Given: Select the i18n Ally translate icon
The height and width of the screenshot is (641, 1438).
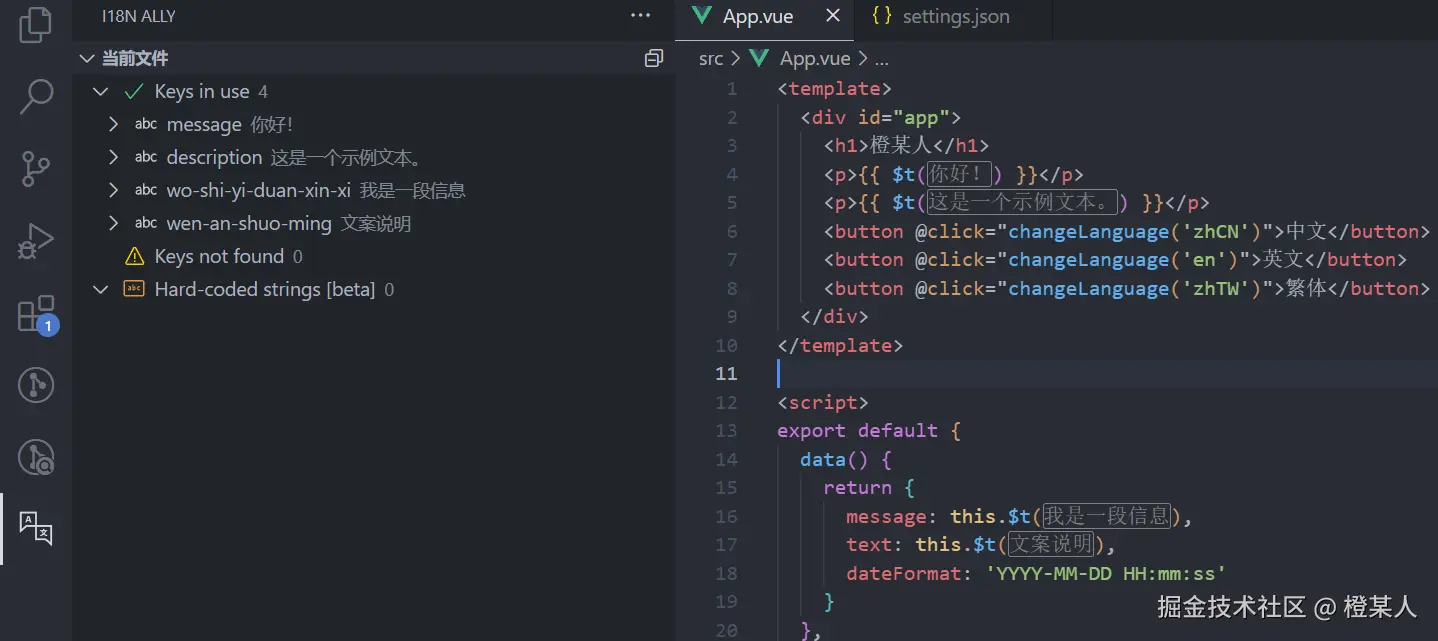Looking at the screenshot, I should [x=36, y=527].
